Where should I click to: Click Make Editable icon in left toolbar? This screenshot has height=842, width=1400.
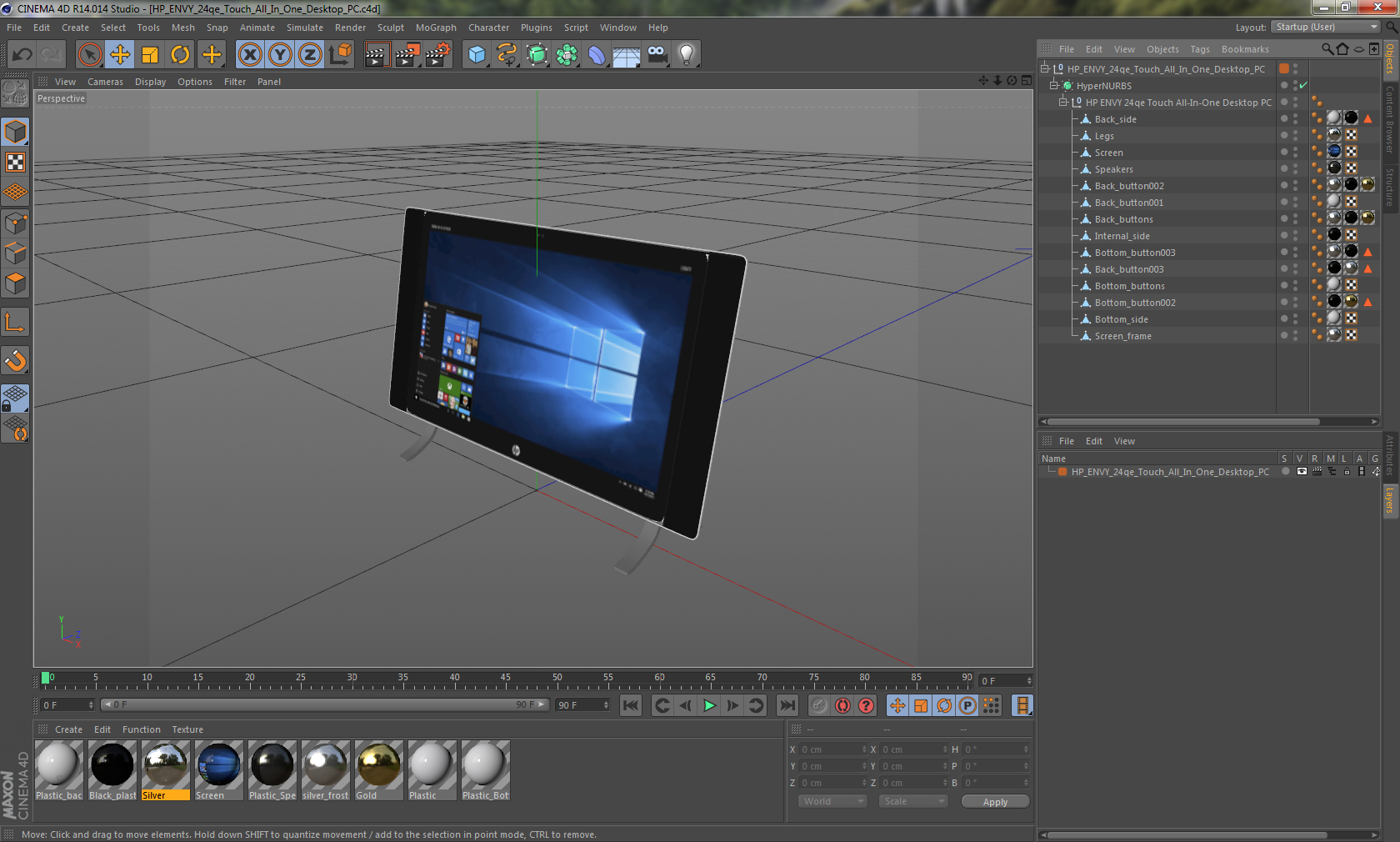point(15,93)
